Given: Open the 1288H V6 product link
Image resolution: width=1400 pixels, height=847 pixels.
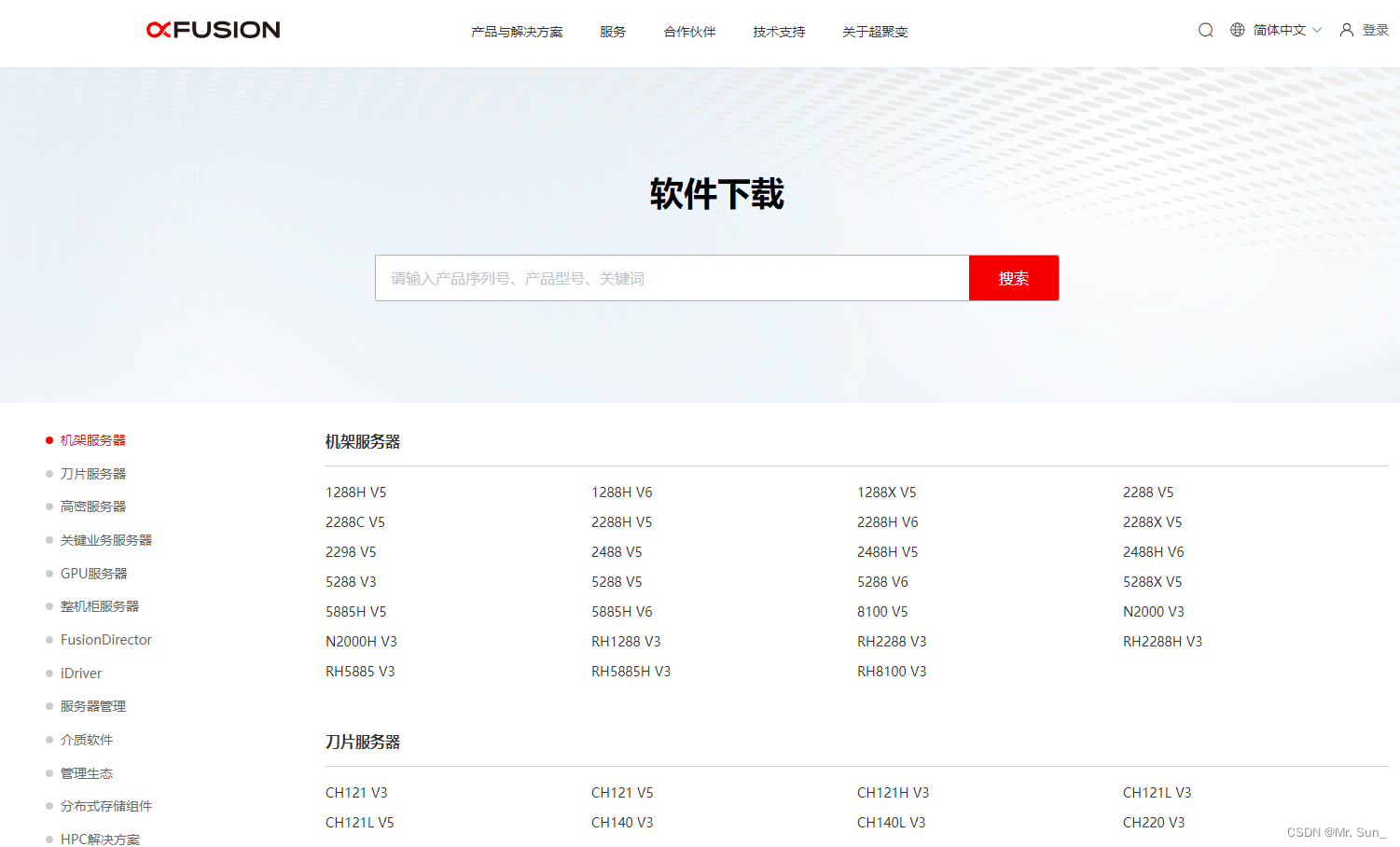Looking at the screenshot, I should click(x=622, y=493).
